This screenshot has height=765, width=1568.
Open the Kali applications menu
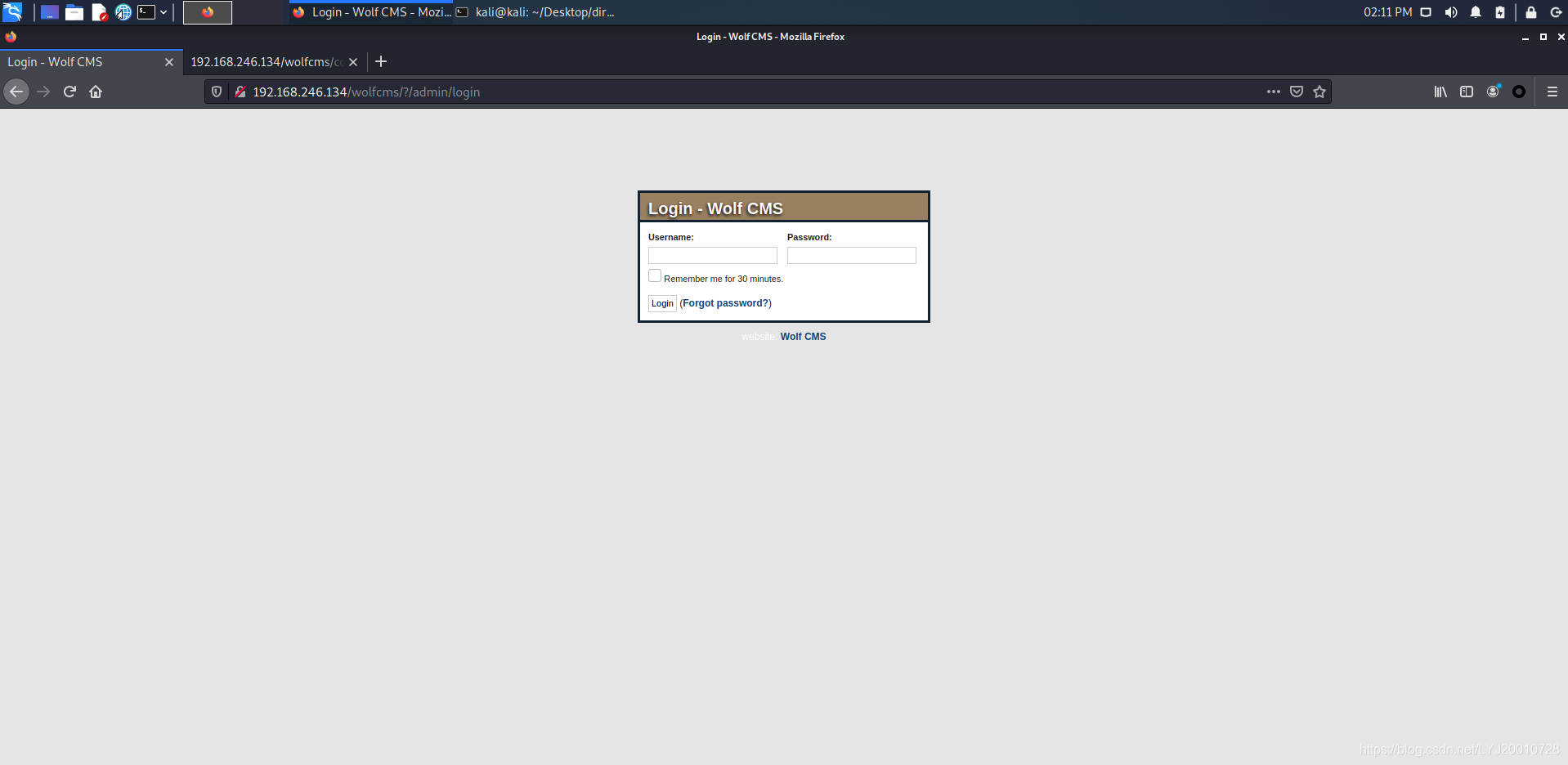click(12, 12)
